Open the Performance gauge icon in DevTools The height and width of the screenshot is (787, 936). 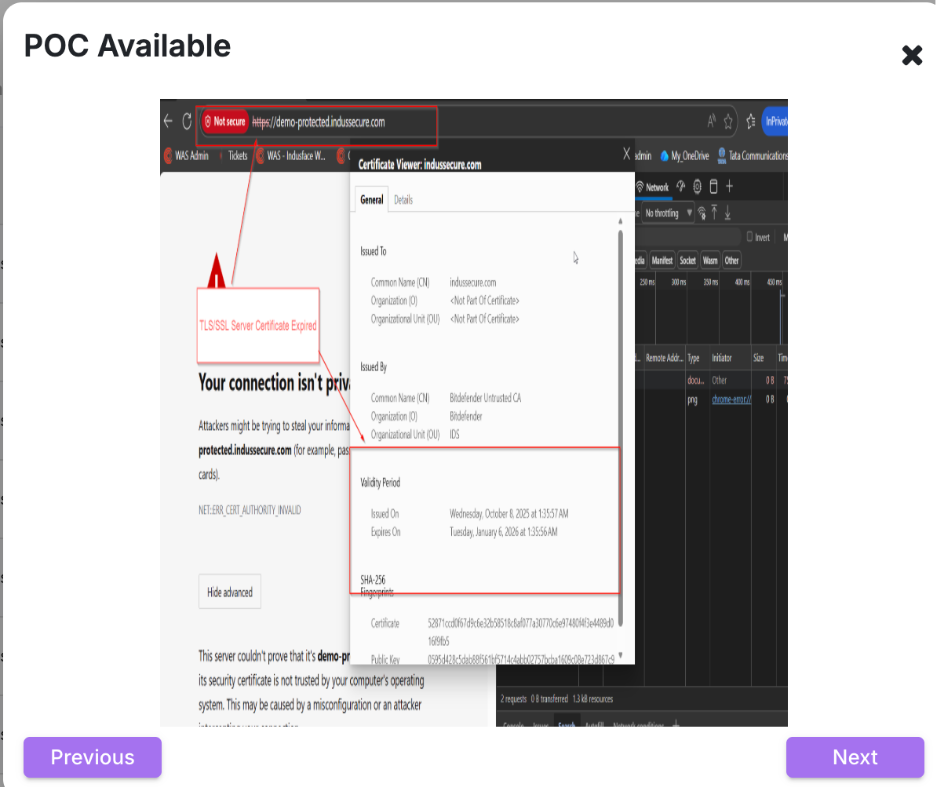coord(681,186)
